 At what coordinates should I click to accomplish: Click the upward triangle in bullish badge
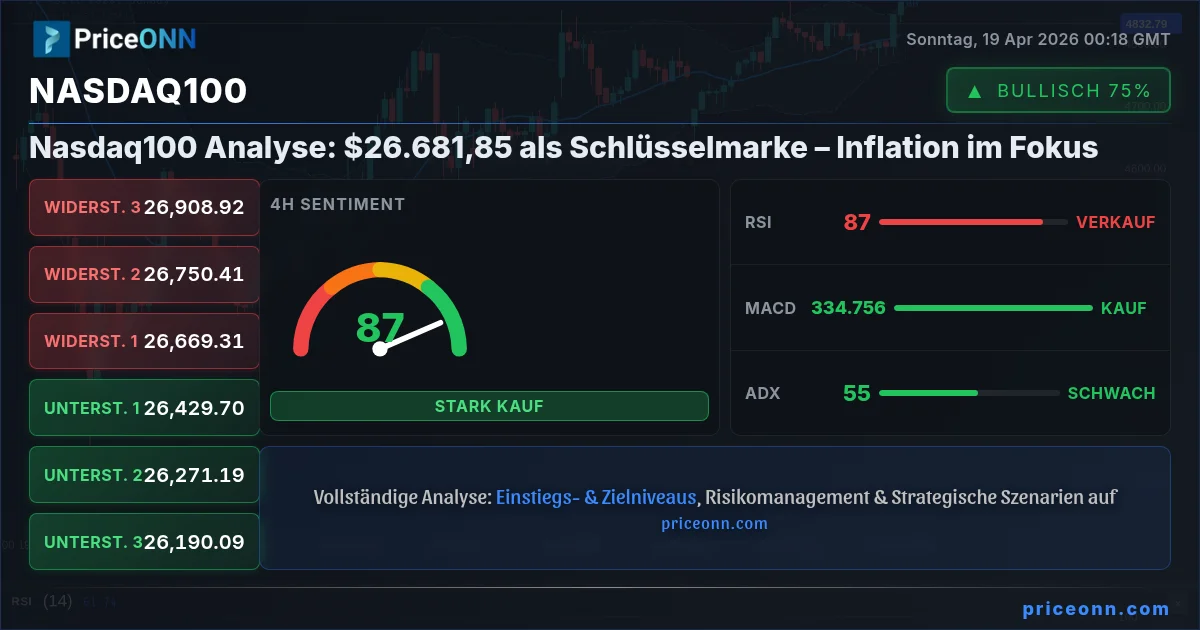[974, 91]
